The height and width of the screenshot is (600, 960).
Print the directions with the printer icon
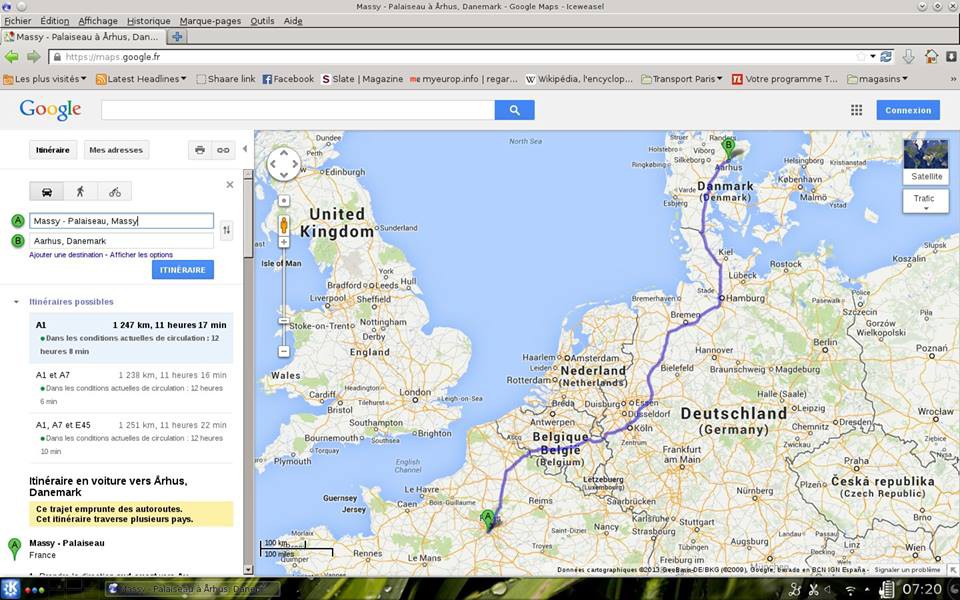(200, 150)
